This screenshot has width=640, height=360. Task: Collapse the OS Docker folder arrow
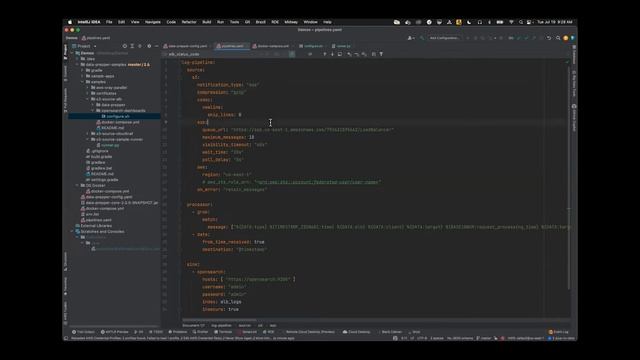[77, 185]
